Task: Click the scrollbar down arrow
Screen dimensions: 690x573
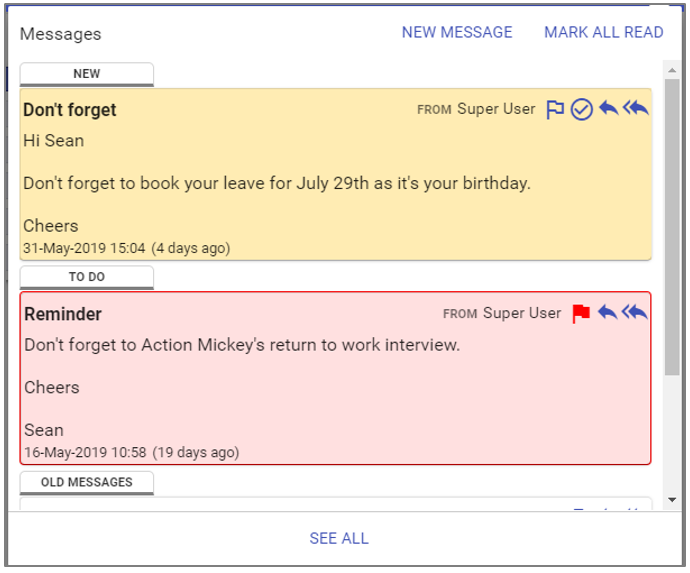Action: click(673, 503)
